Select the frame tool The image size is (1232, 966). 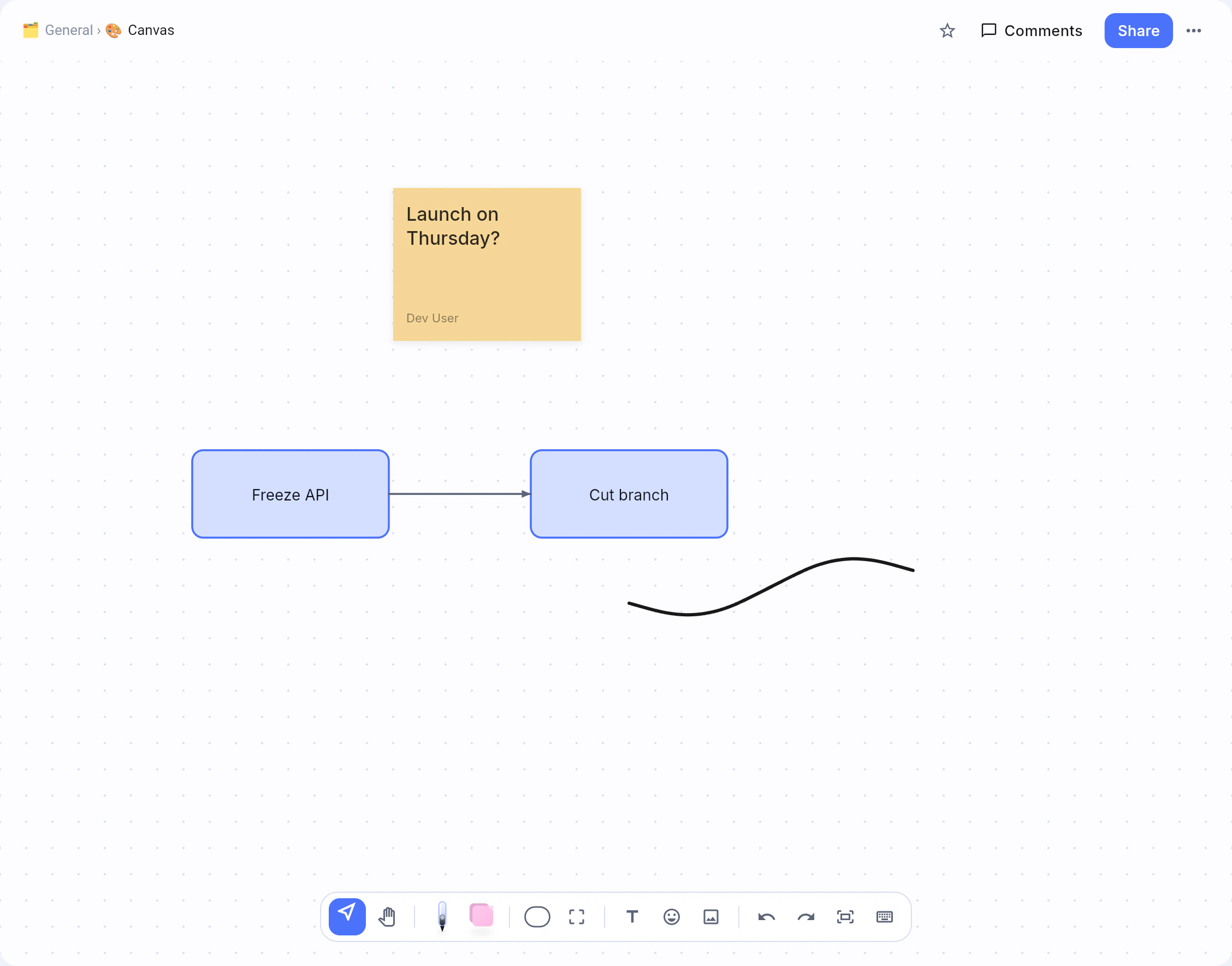[x=577, y=916]
